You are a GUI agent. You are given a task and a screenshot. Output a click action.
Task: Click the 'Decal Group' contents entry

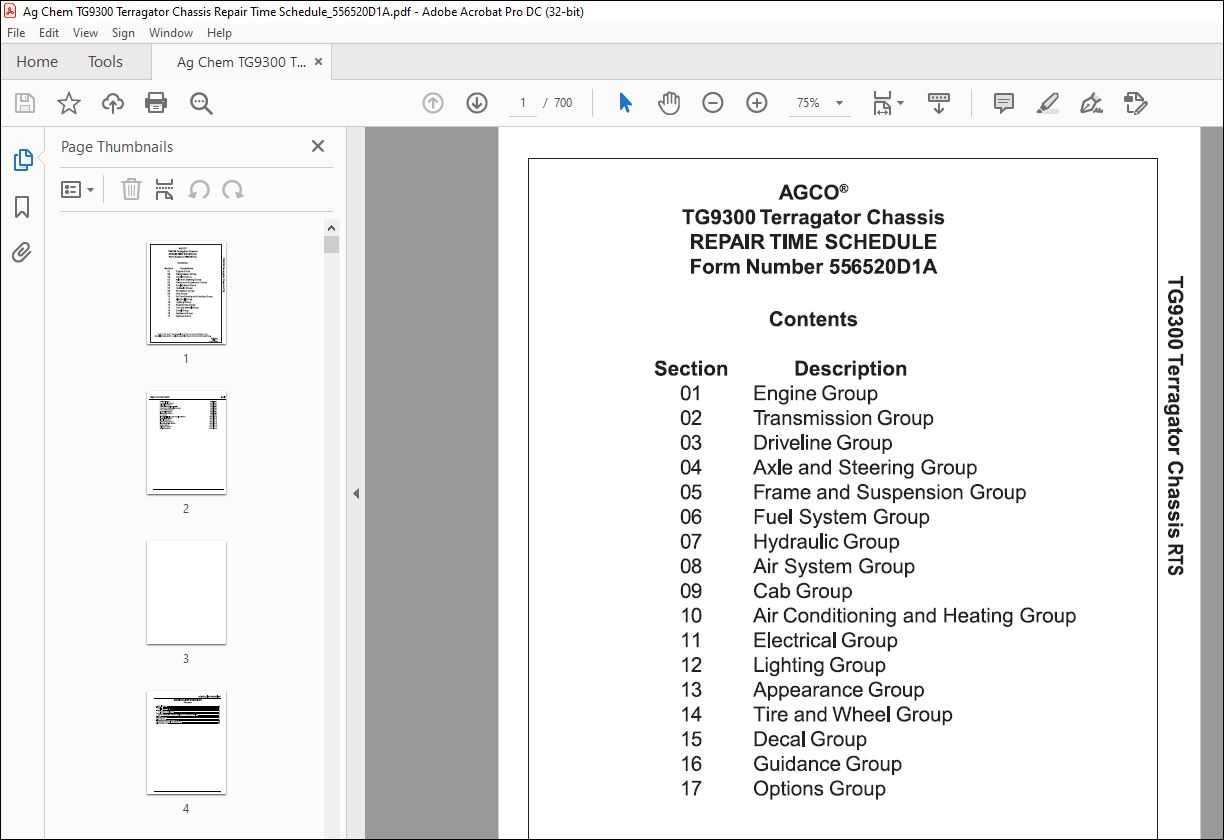point(809,740)
